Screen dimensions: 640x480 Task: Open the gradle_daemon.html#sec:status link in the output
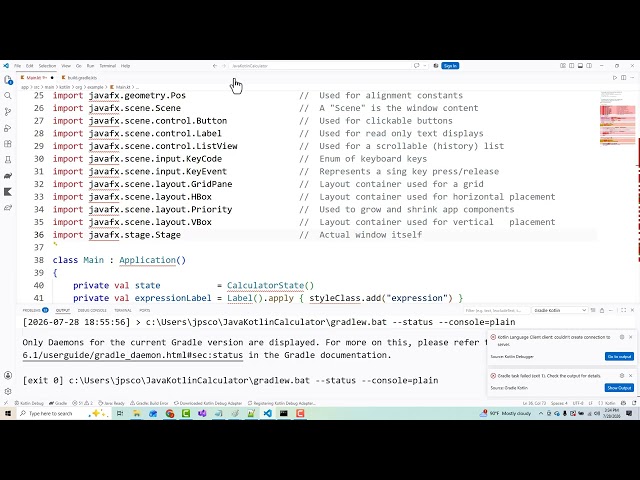tap(132, 355)
